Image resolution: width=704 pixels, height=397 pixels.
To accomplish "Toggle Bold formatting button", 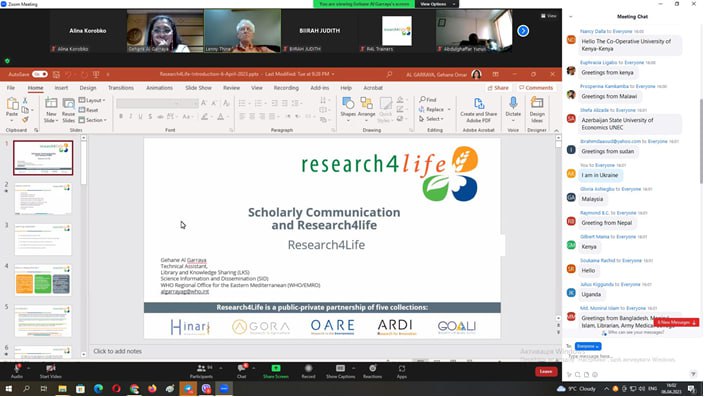I will (121, 117).
